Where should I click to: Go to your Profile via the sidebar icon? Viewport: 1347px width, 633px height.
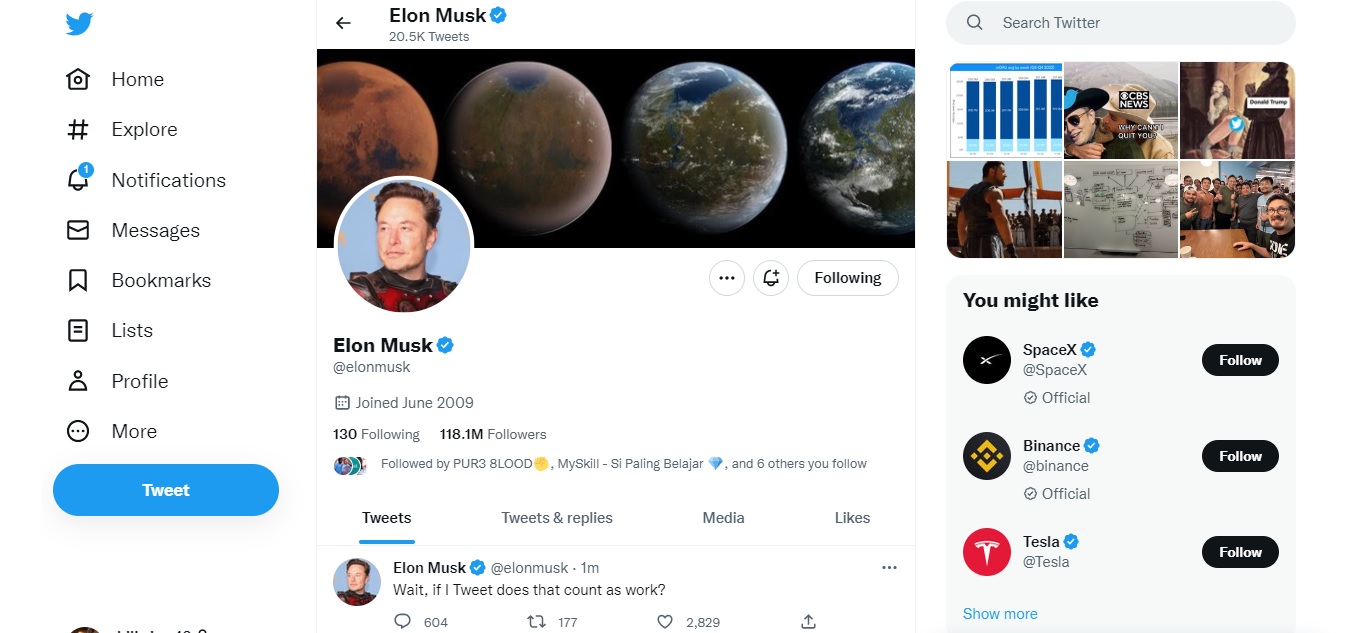coord(77,381)
